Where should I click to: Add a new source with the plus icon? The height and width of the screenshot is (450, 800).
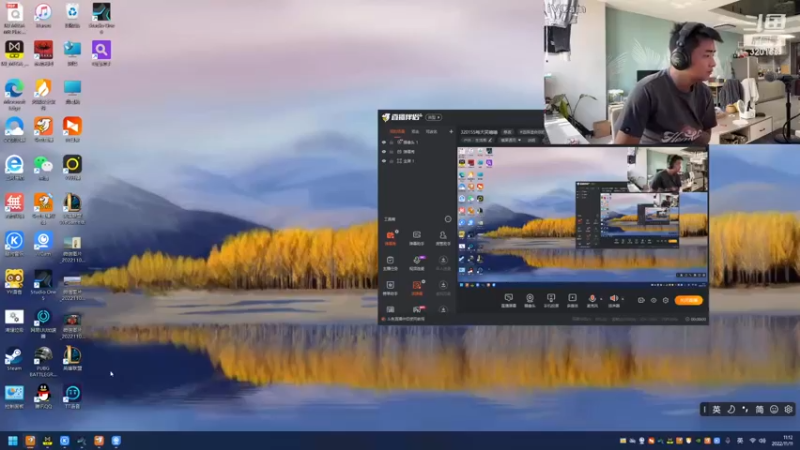tap(451, 132)
